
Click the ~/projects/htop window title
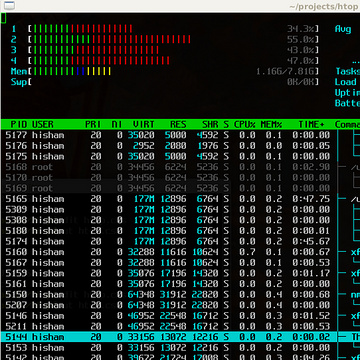324,7
